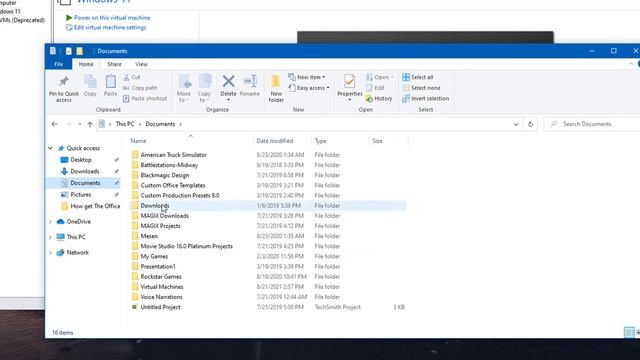Sort by the Type column header
The image size is (640, 360).
(320, 141)
